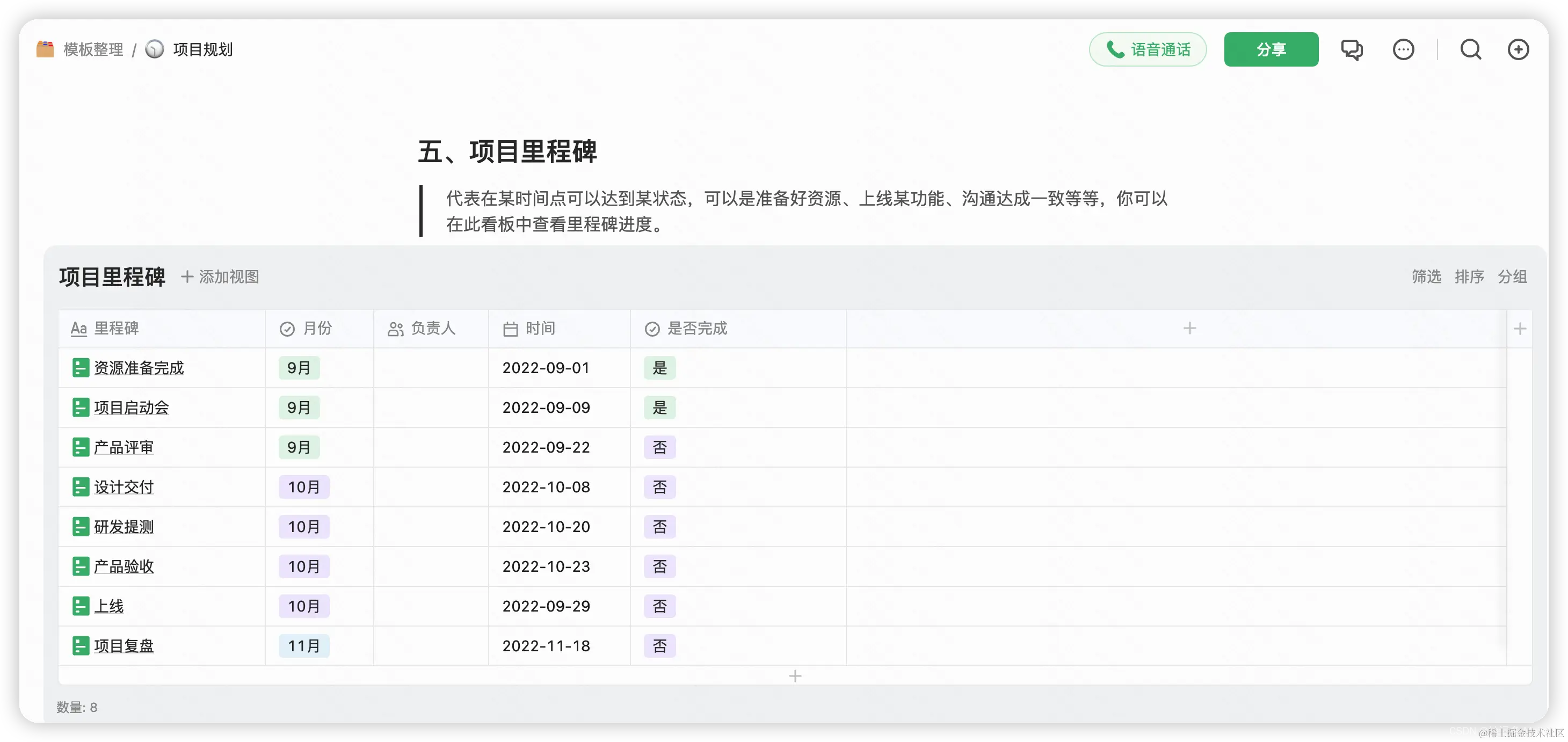Open the 排序 sort menu
Viewport: 1568px width, 742px height.
(1469, 277)
